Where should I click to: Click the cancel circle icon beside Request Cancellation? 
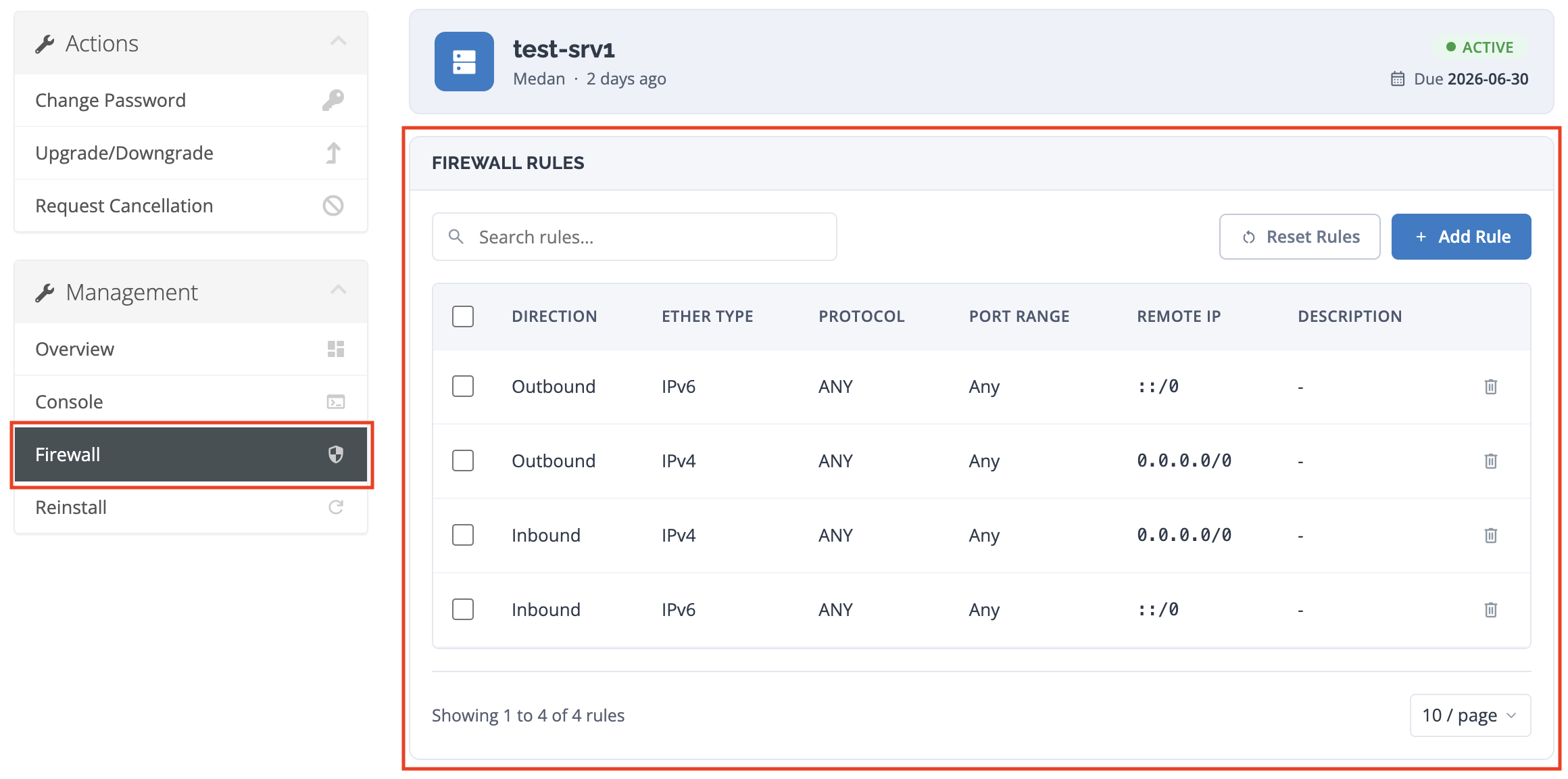333,206
